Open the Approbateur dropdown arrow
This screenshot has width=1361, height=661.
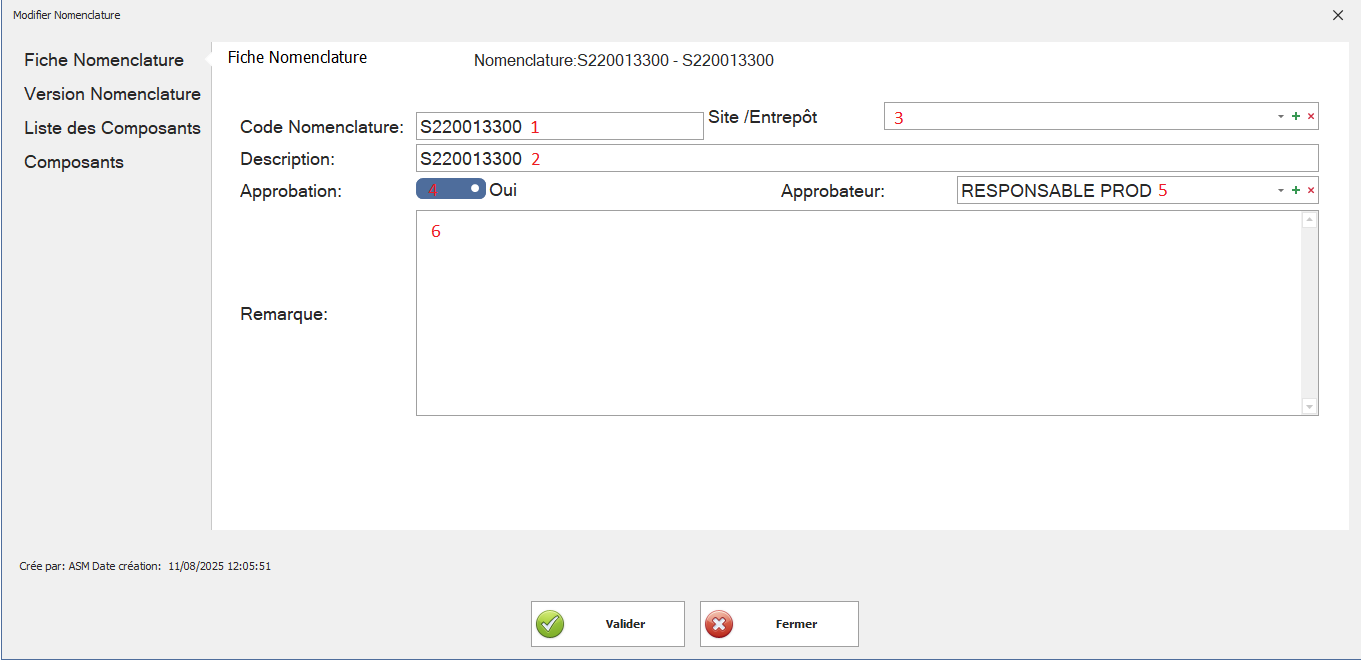coord(1280,191)
